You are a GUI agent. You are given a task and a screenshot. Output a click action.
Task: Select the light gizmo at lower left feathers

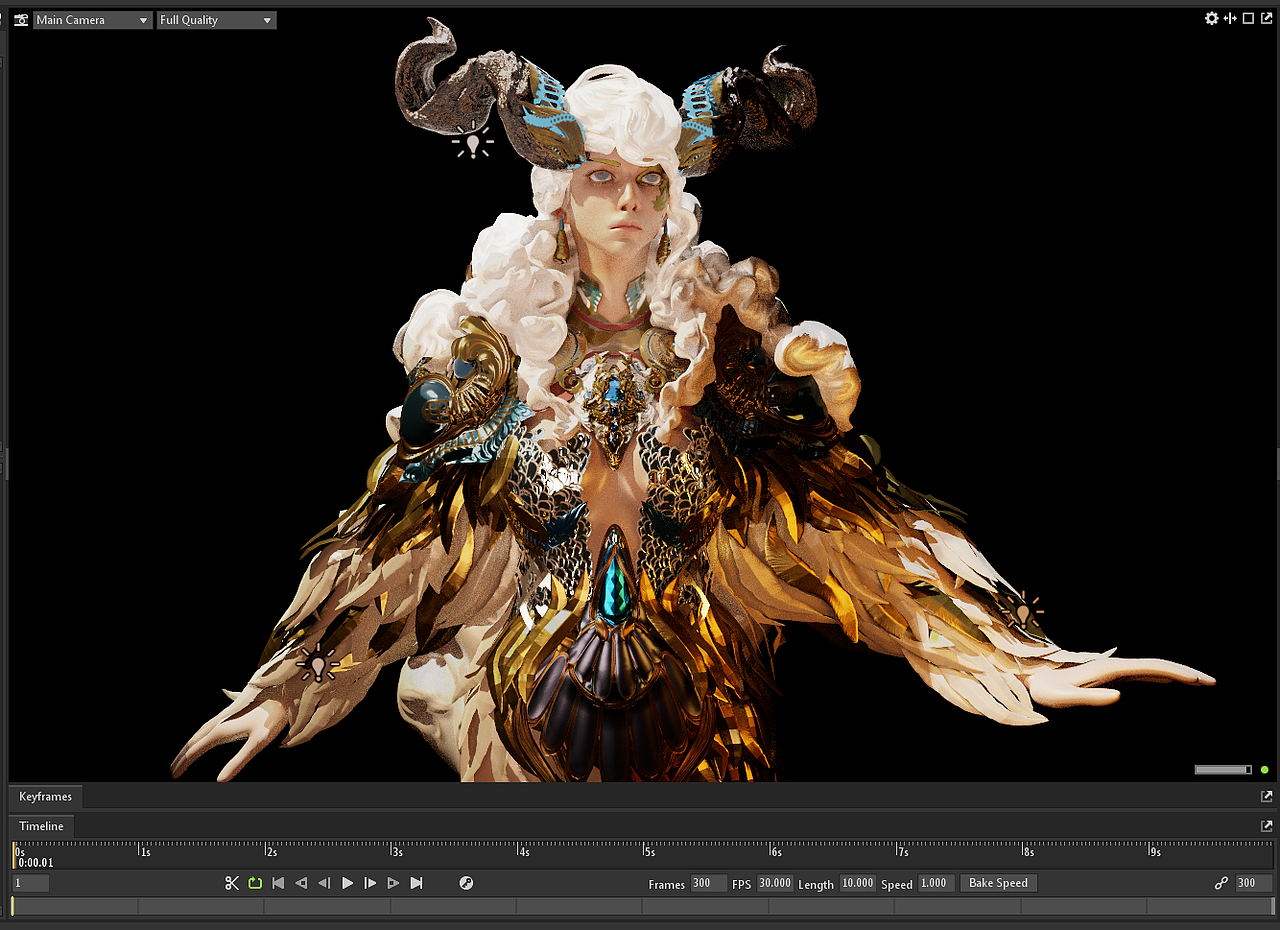click(319, 663)
